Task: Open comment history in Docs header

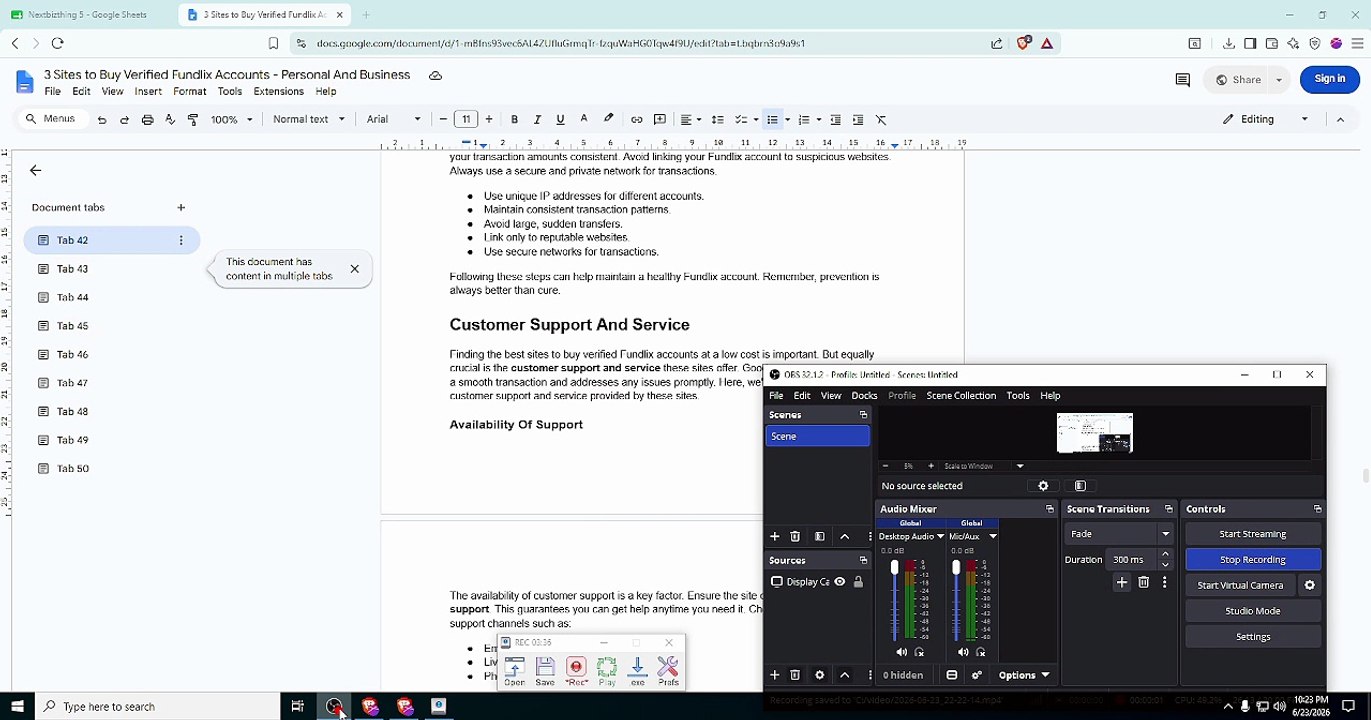Action: 1182,80
